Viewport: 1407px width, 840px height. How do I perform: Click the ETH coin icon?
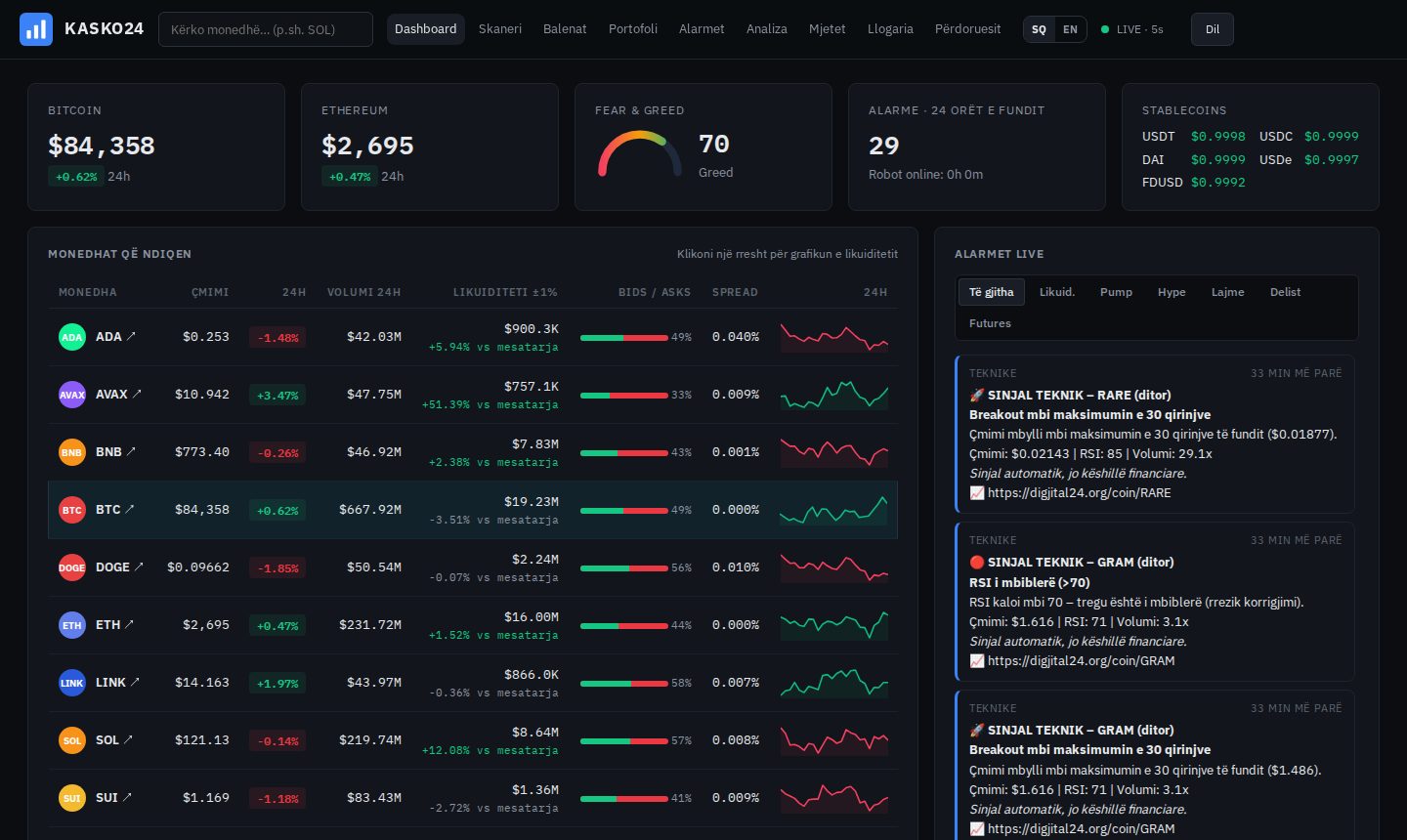(72, 625)
